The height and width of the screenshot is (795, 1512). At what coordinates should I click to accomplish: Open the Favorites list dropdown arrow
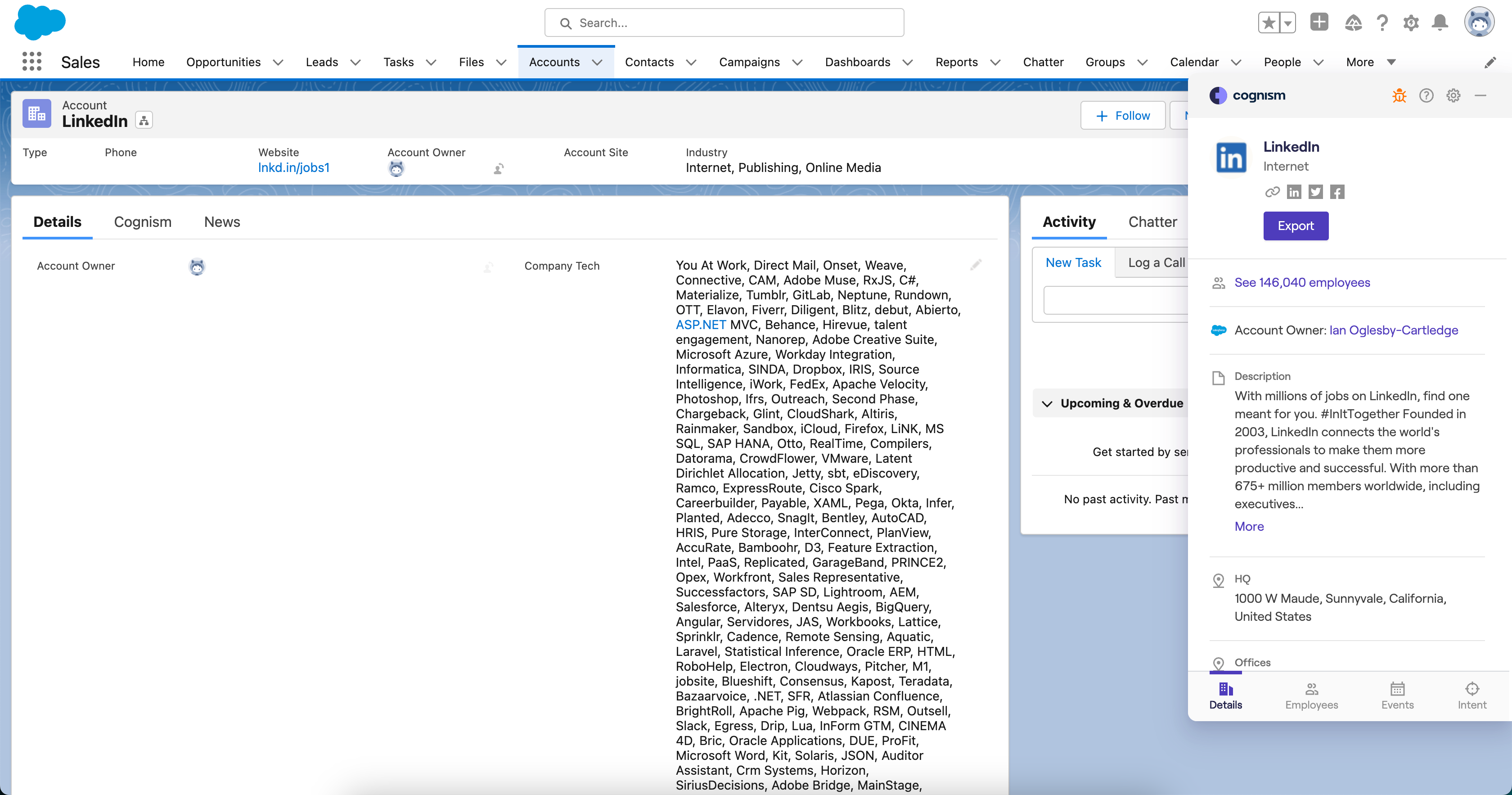click(1287, 23)
